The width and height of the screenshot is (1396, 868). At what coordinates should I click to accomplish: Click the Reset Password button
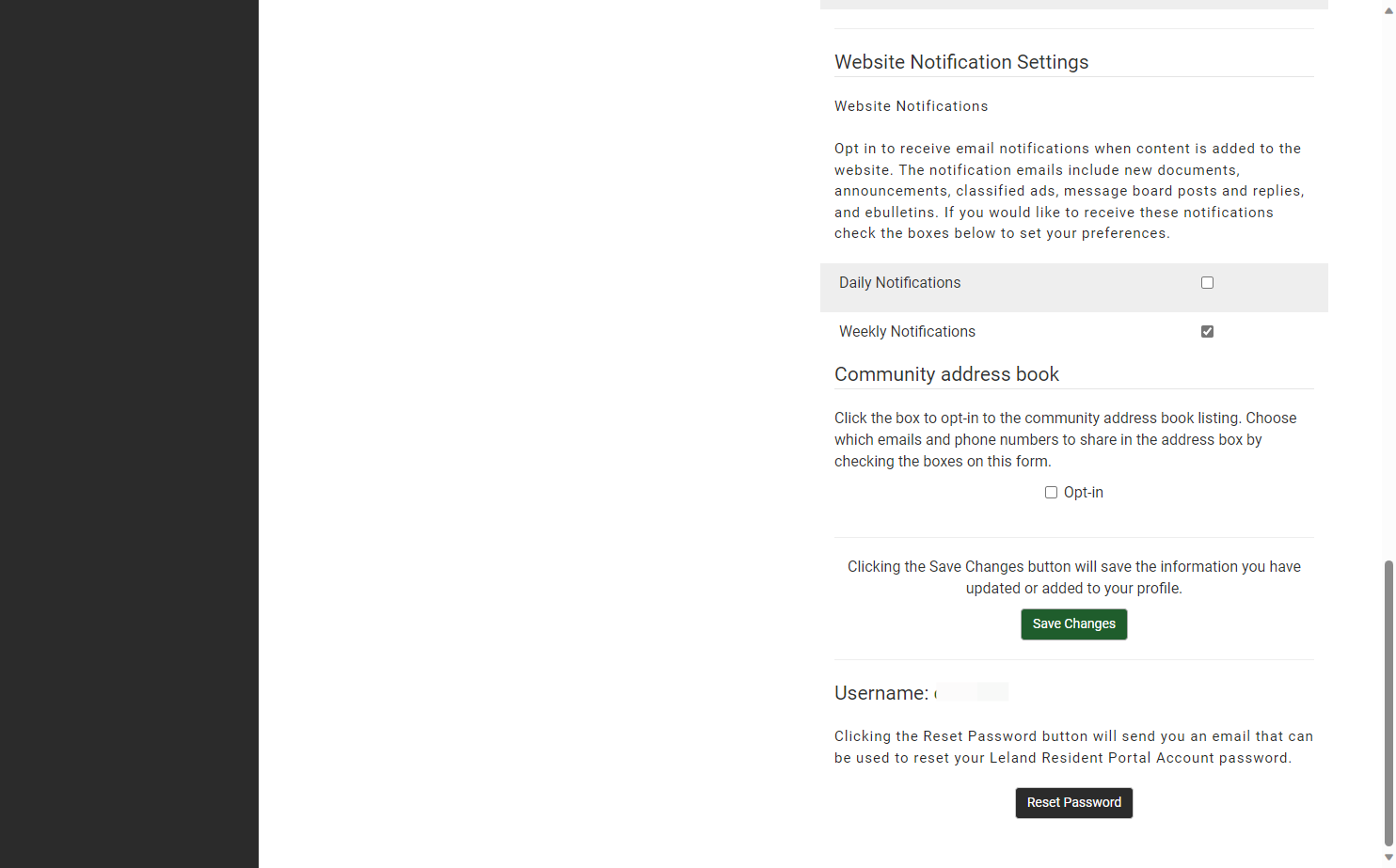[1074, 803]
